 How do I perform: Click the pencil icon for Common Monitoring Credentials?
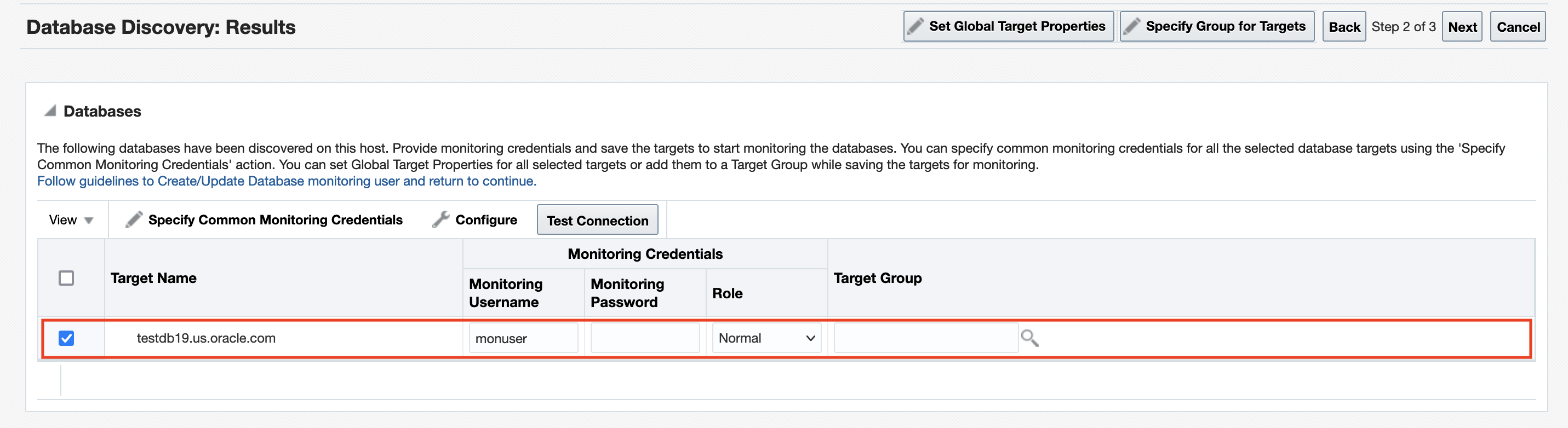point(134,219)
